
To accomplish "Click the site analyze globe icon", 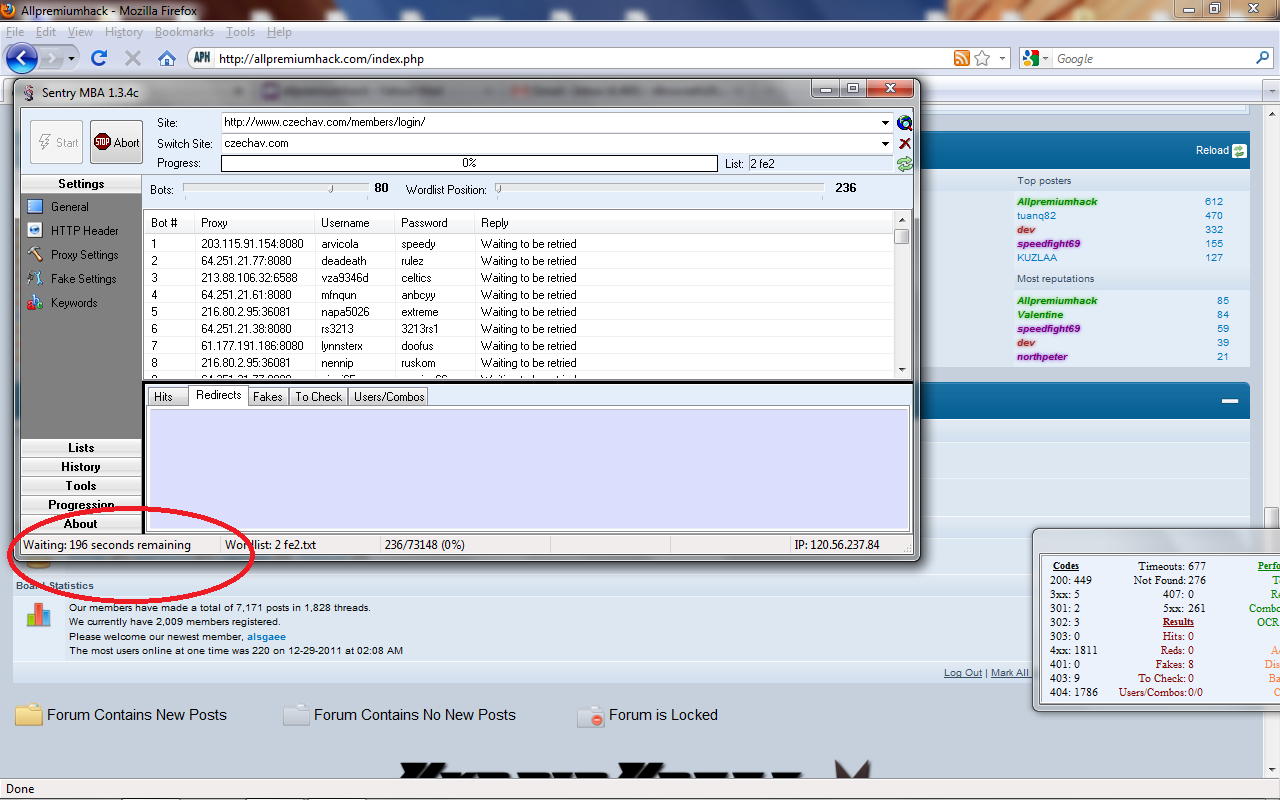I will tap(904, 123).
